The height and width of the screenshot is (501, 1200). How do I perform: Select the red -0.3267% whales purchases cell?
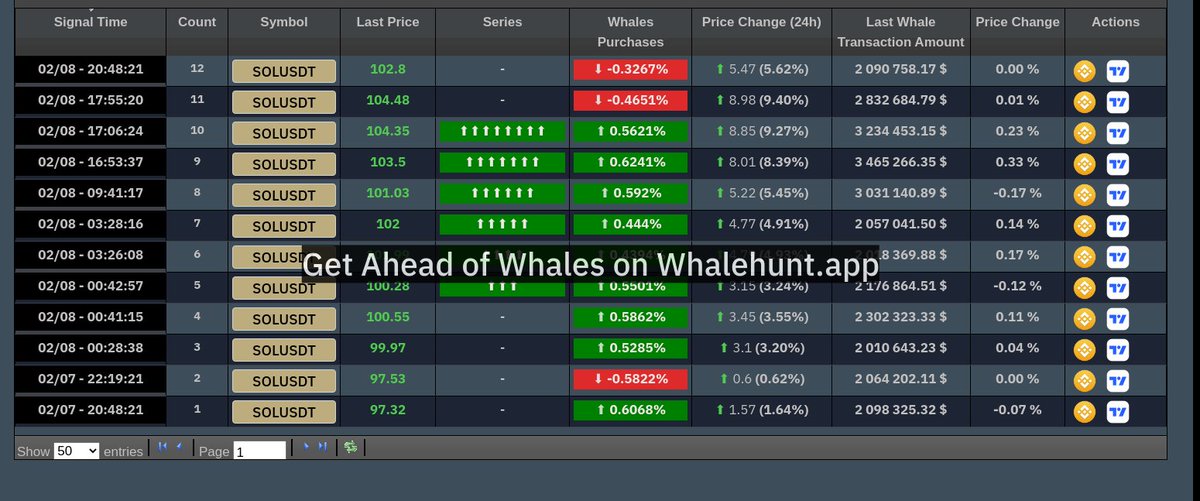631,70
